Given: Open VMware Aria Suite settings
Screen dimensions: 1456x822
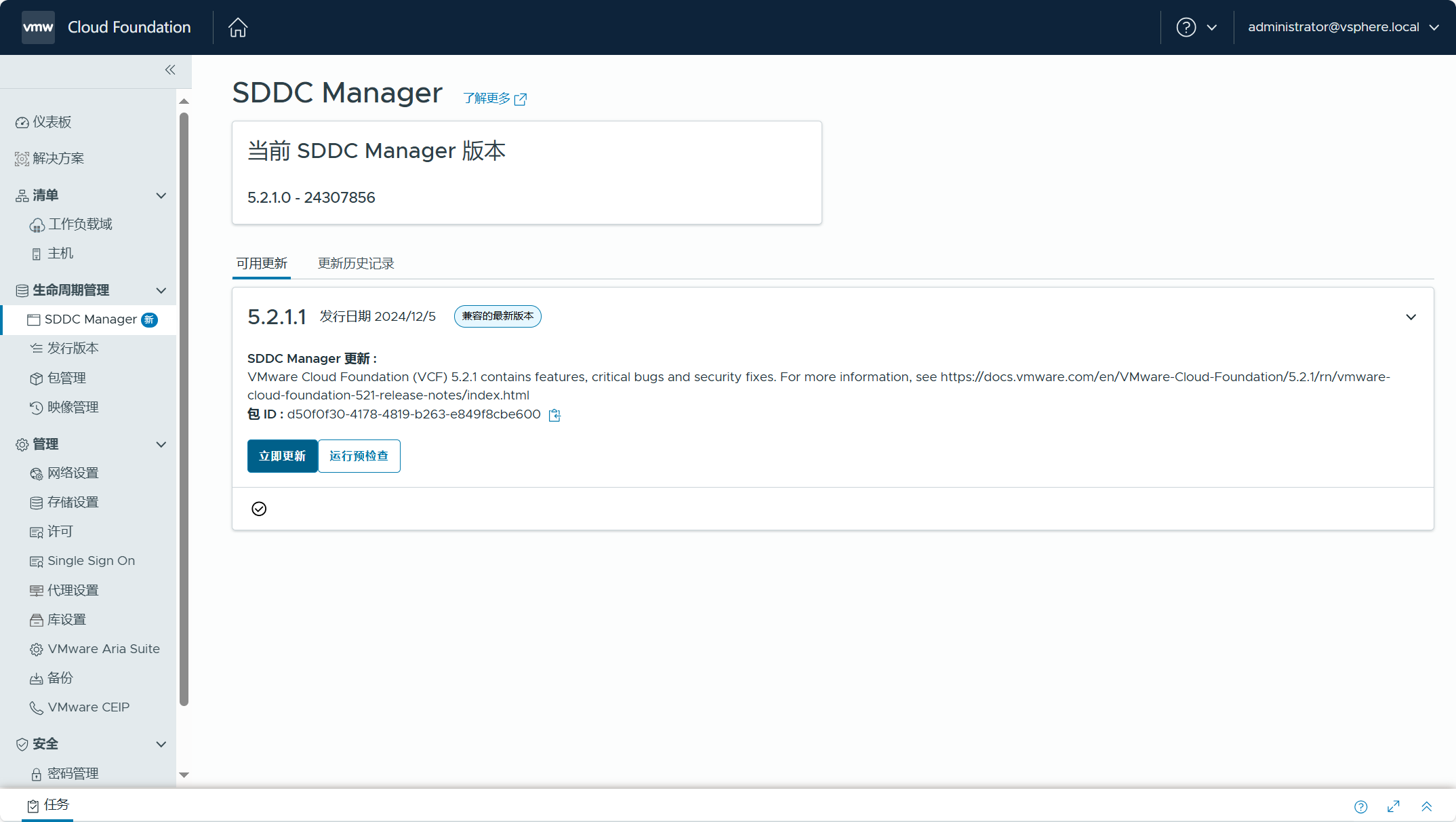Looking at the screenshot, I should coord(104,649).
